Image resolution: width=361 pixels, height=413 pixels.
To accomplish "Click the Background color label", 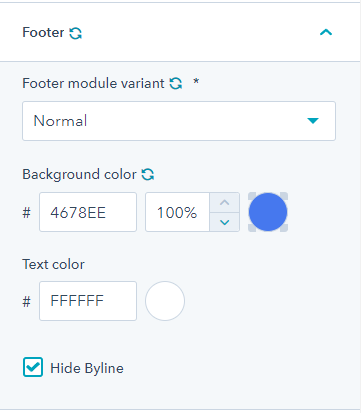I will [79, 174].
